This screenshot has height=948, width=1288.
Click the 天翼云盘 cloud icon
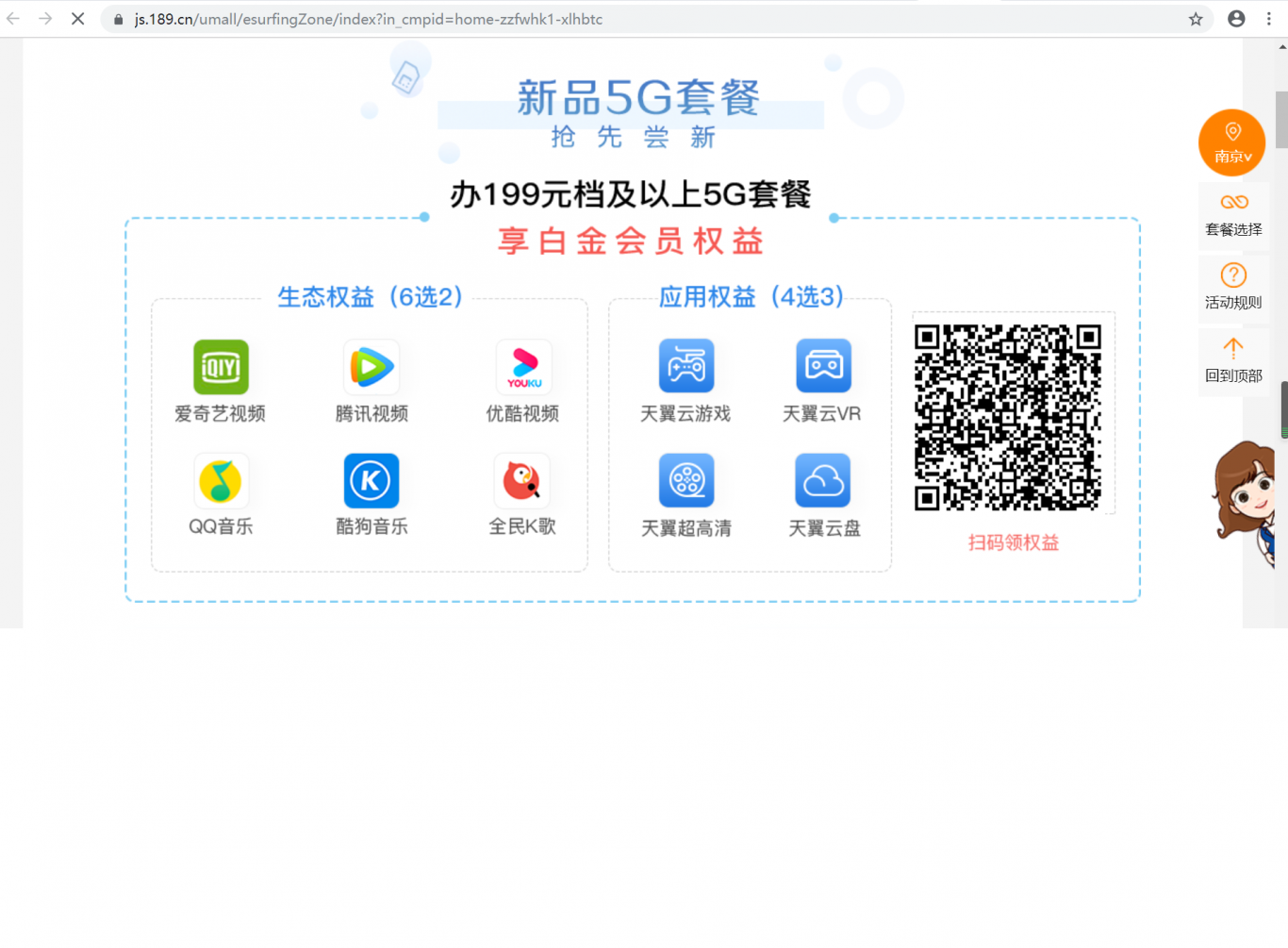pyautogui.click(x=823, y=480)
